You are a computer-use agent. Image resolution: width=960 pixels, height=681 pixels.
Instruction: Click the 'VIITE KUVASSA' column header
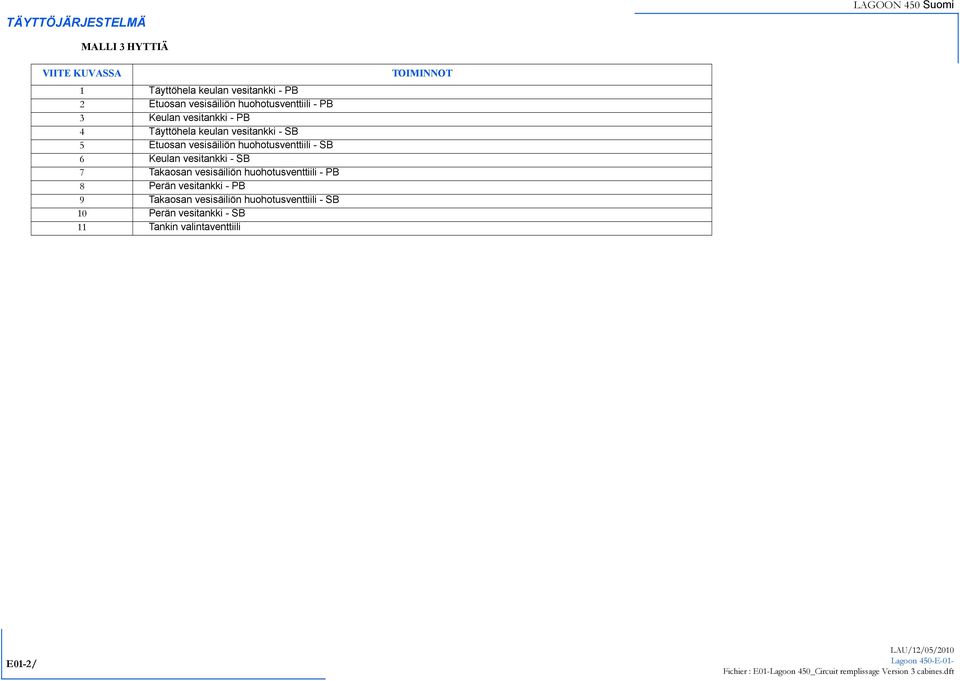coord(82,73)
